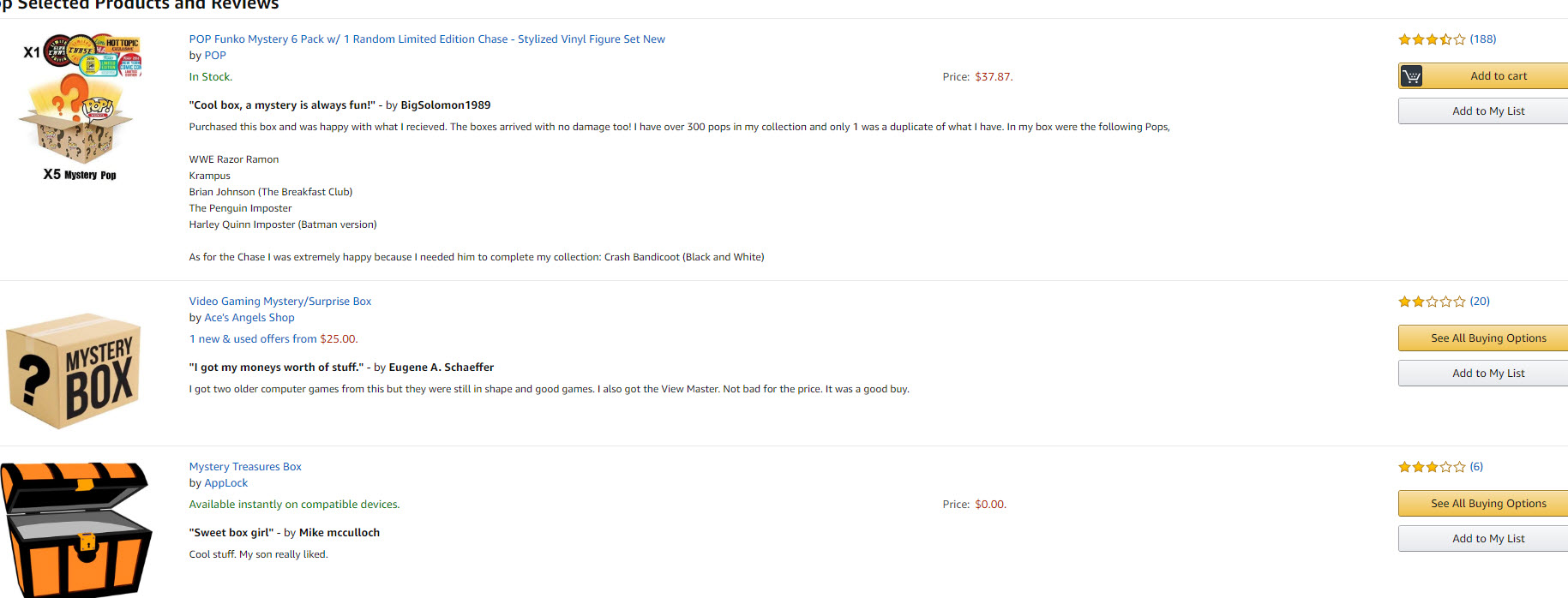Click the POP brand link
This screenshot has height=598, width=1568.
(x=215, y=56)
